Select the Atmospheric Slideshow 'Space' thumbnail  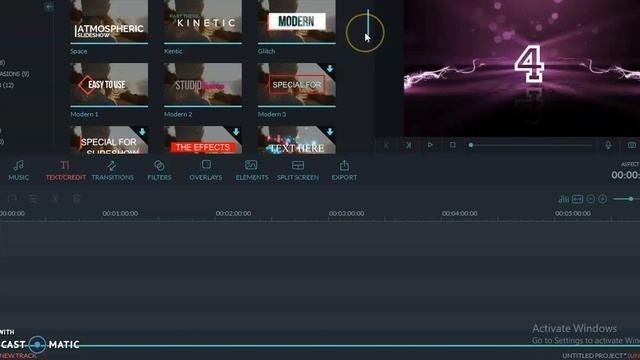pyautogui.click(x=109, y=21)
